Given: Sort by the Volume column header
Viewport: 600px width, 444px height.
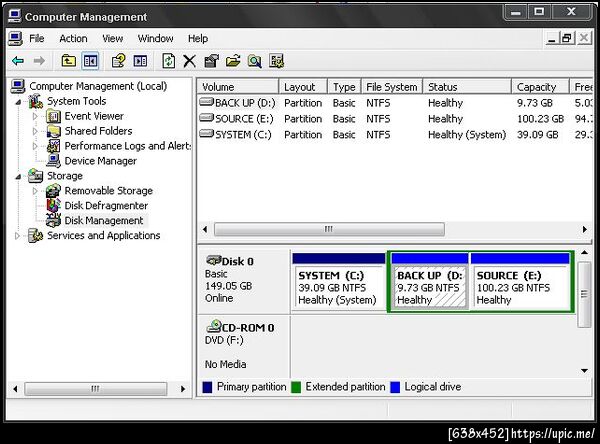Looking at the screenshot, I should [x=238, y=87].
